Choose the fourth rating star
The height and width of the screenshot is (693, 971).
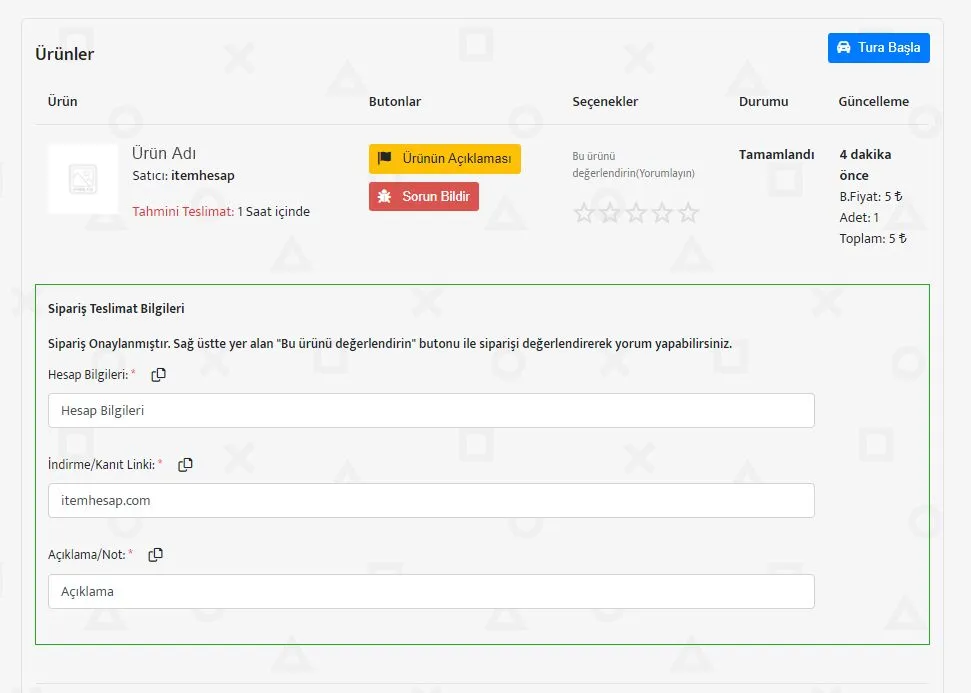tap(662, 213)
